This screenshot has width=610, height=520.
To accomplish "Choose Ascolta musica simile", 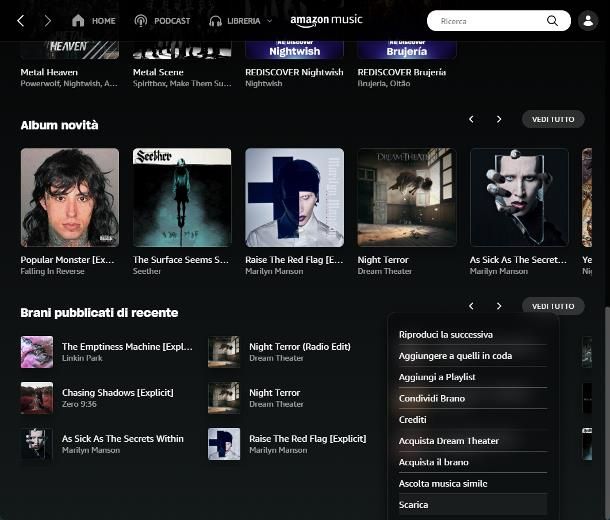I will (473, 483).
